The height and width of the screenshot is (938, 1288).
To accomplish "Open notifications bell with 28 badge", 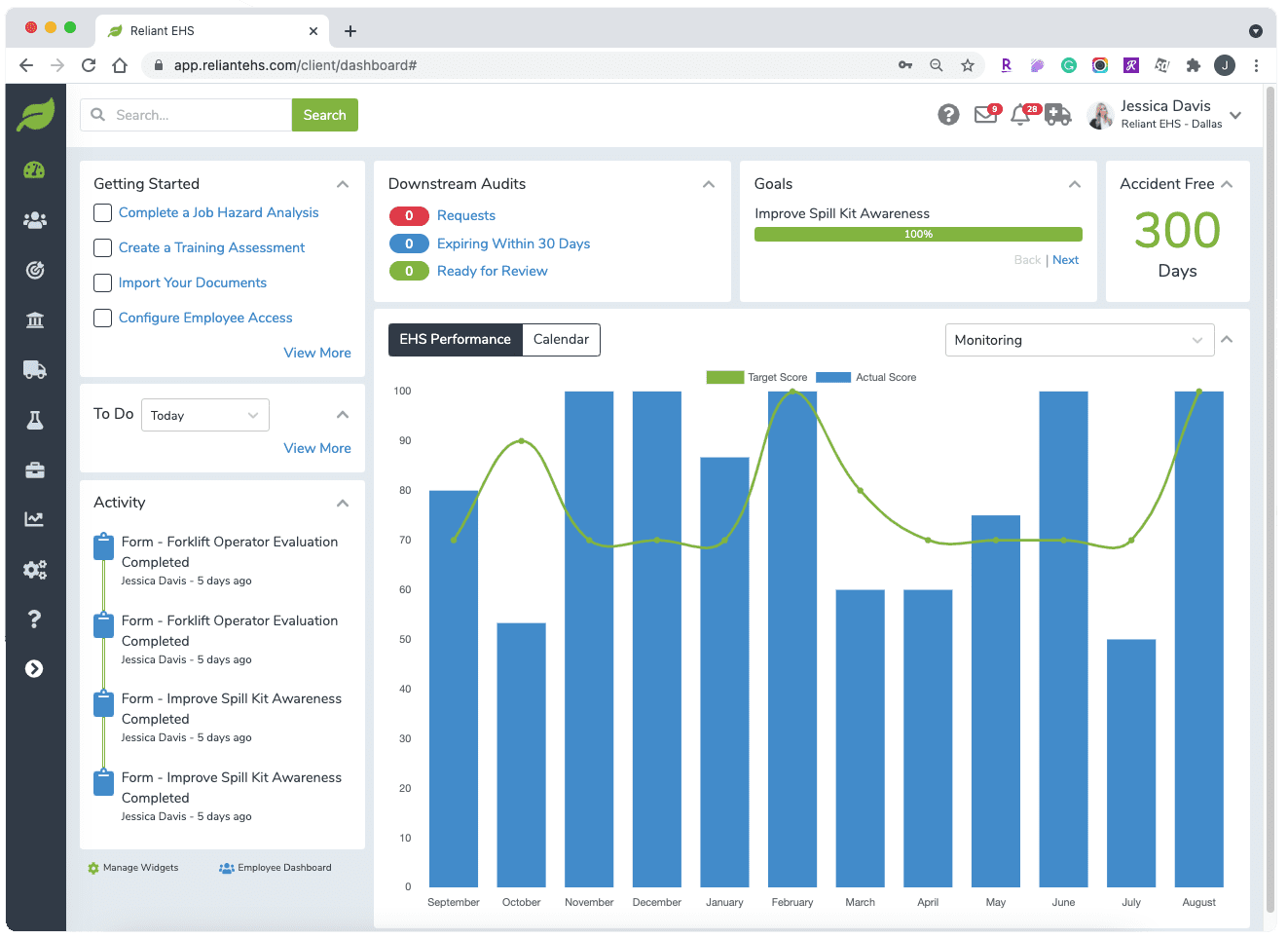I will click(x=1022, y=114).
